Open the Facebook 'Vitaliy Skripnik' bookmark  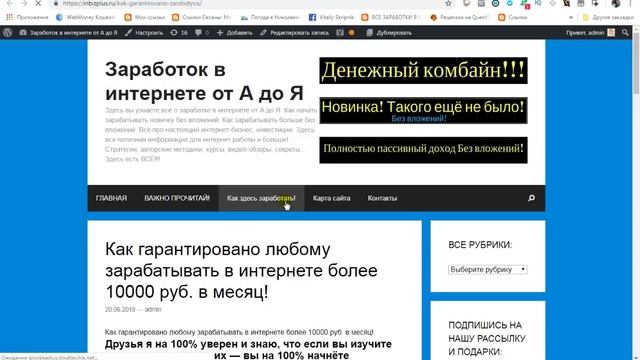(x=331, y=17)
